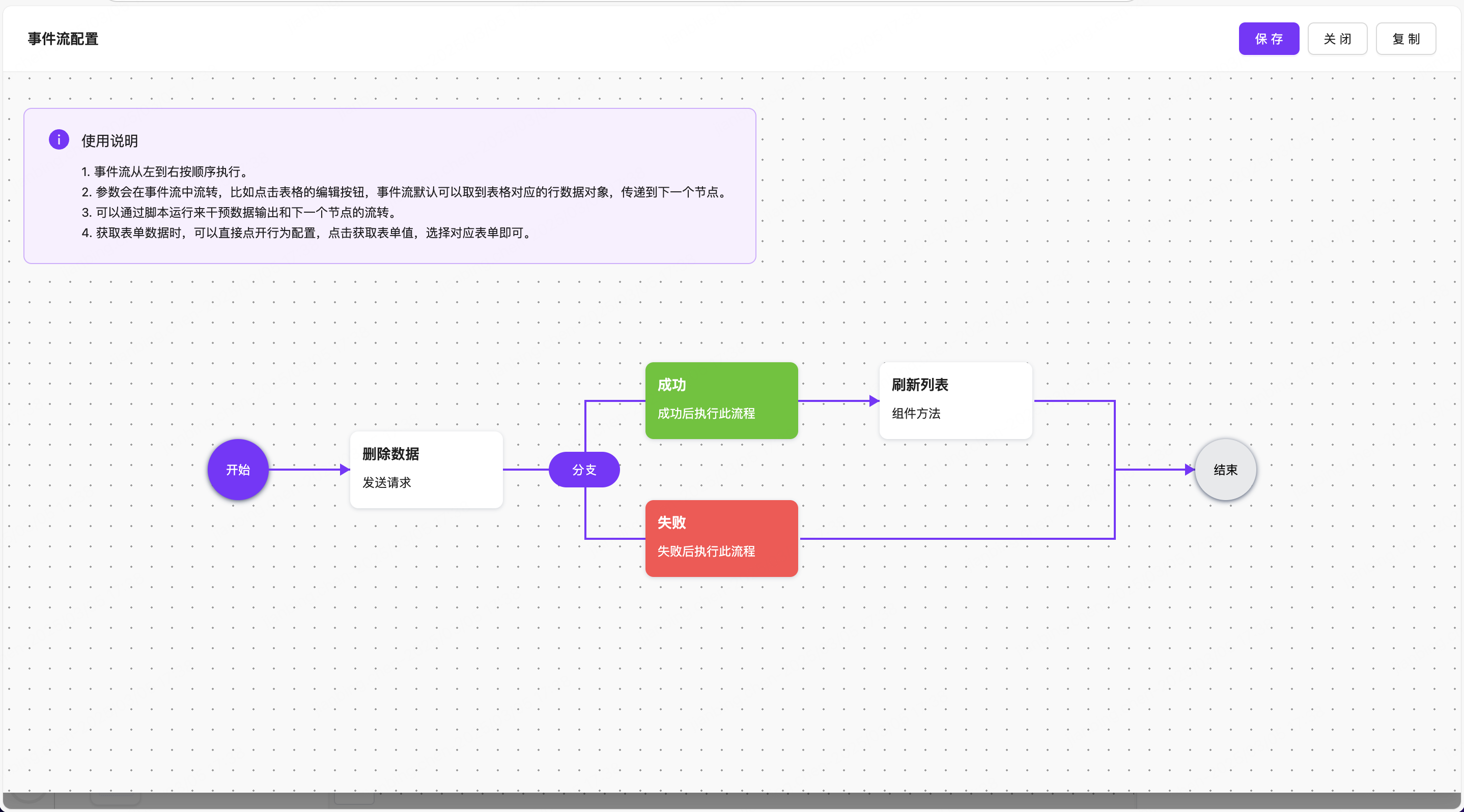This screenshot has height=812, width=1464.
Task: Click the info icon beside 使用说明
Action: coord(59,140)
